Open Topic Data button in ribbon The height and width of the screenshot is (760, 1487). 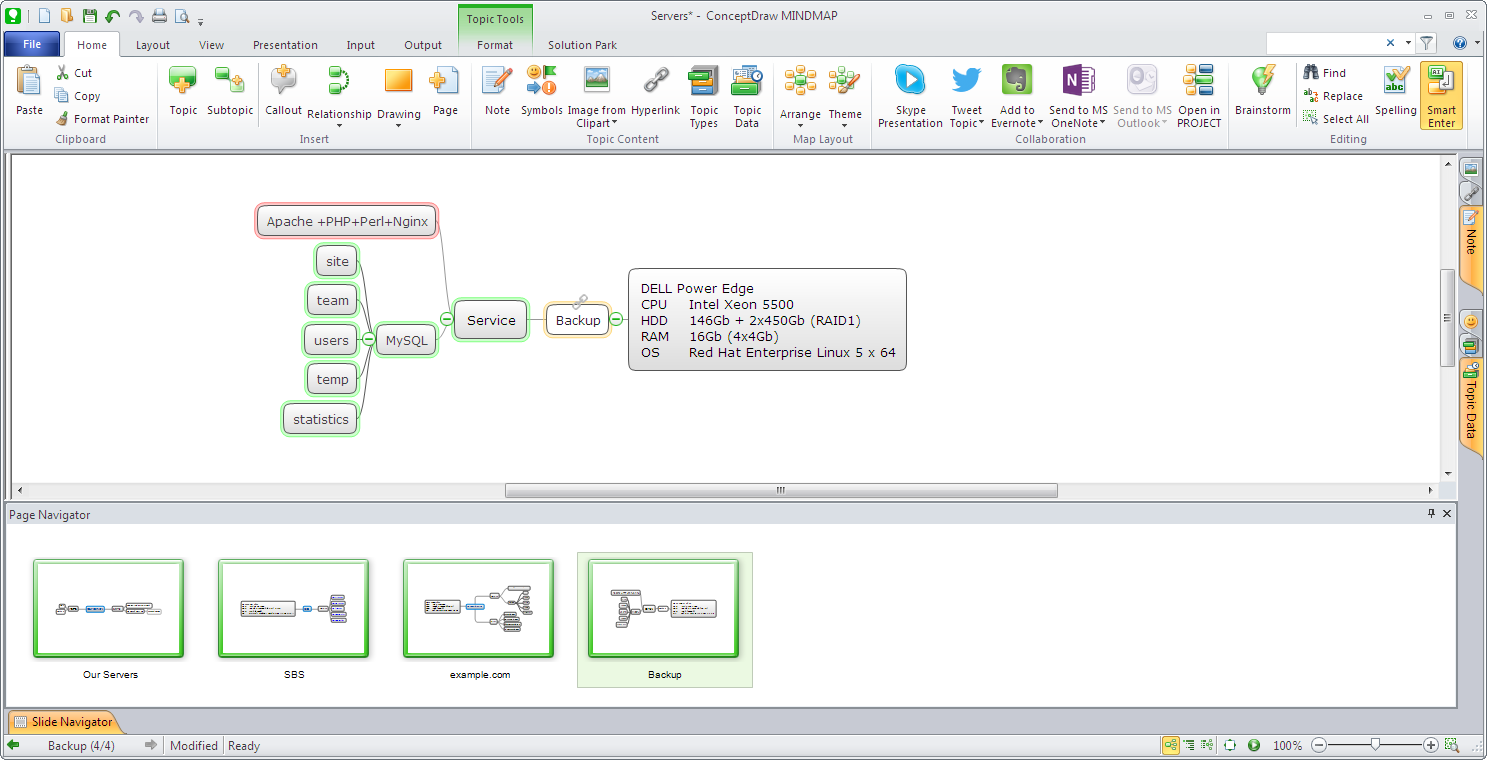[747, 97]
